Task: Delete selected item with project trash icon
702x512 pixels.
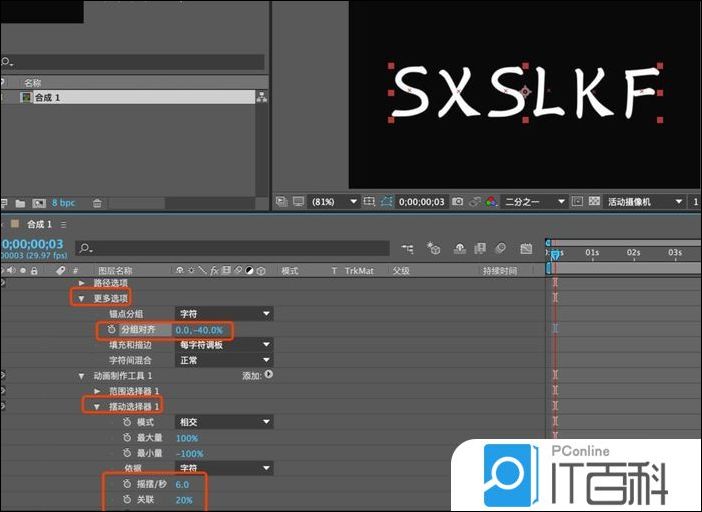Action: (x=97, y=203)
